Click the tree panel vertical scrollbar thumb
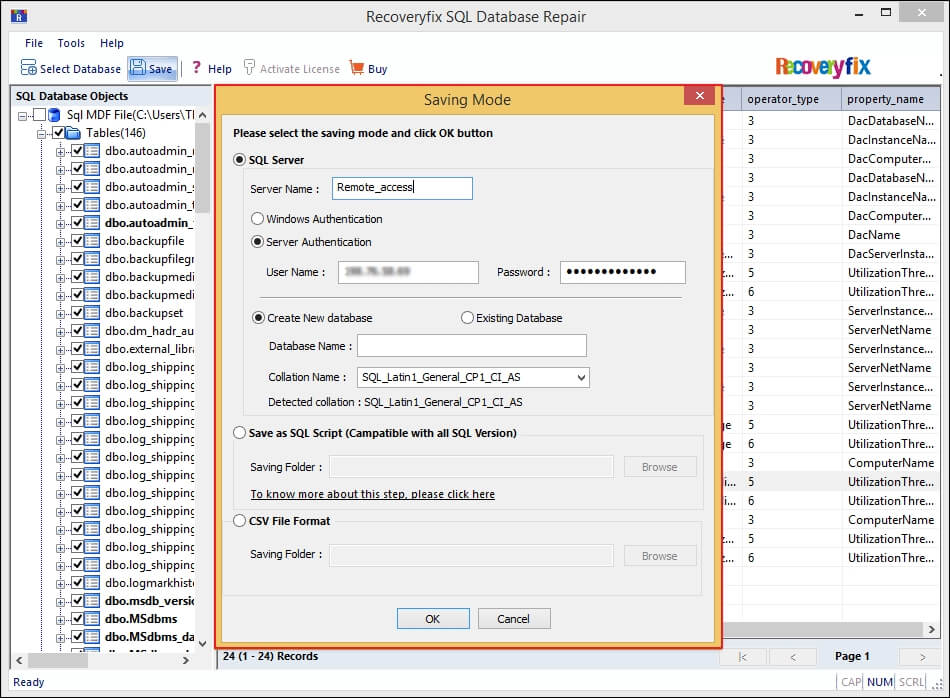 (x=202, y=168)
